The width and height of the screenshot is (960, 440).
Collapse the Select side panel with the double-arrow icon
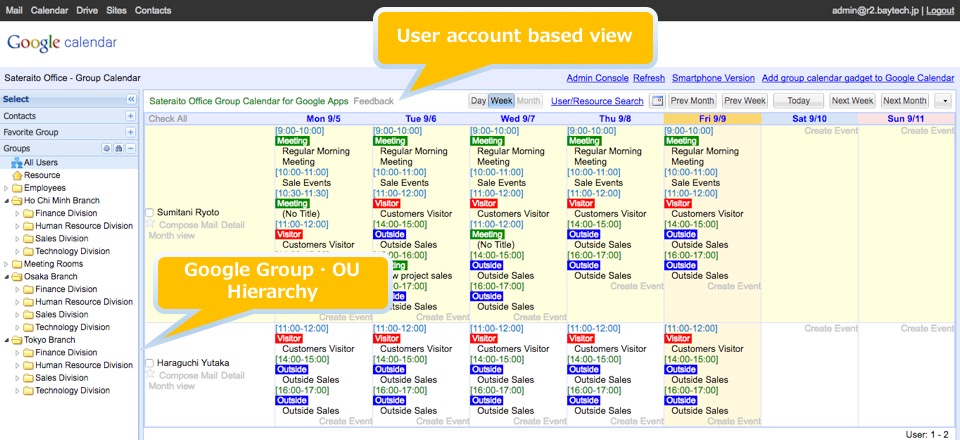130,99
